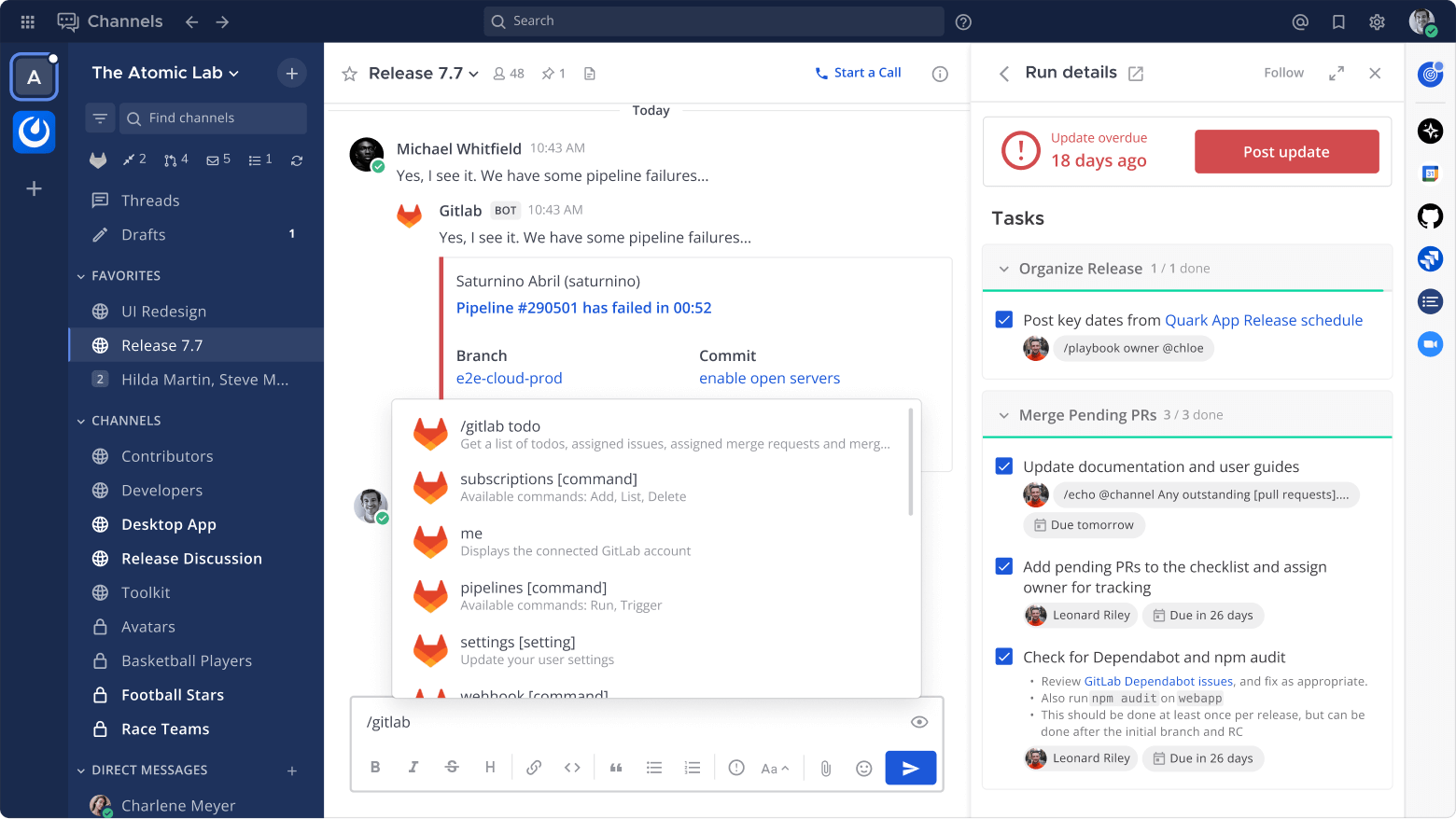Uncheck Add pending PRs task checkbox
Image resolution: width=1456 pixels, height=819 pixels.
point(1004,566)
